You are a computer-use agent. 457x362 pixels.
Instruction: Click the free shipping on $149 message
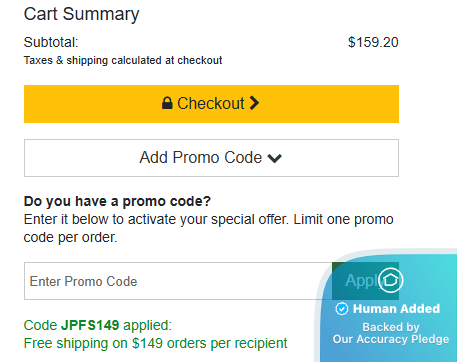pyautogui.click(x=155, y=343)
